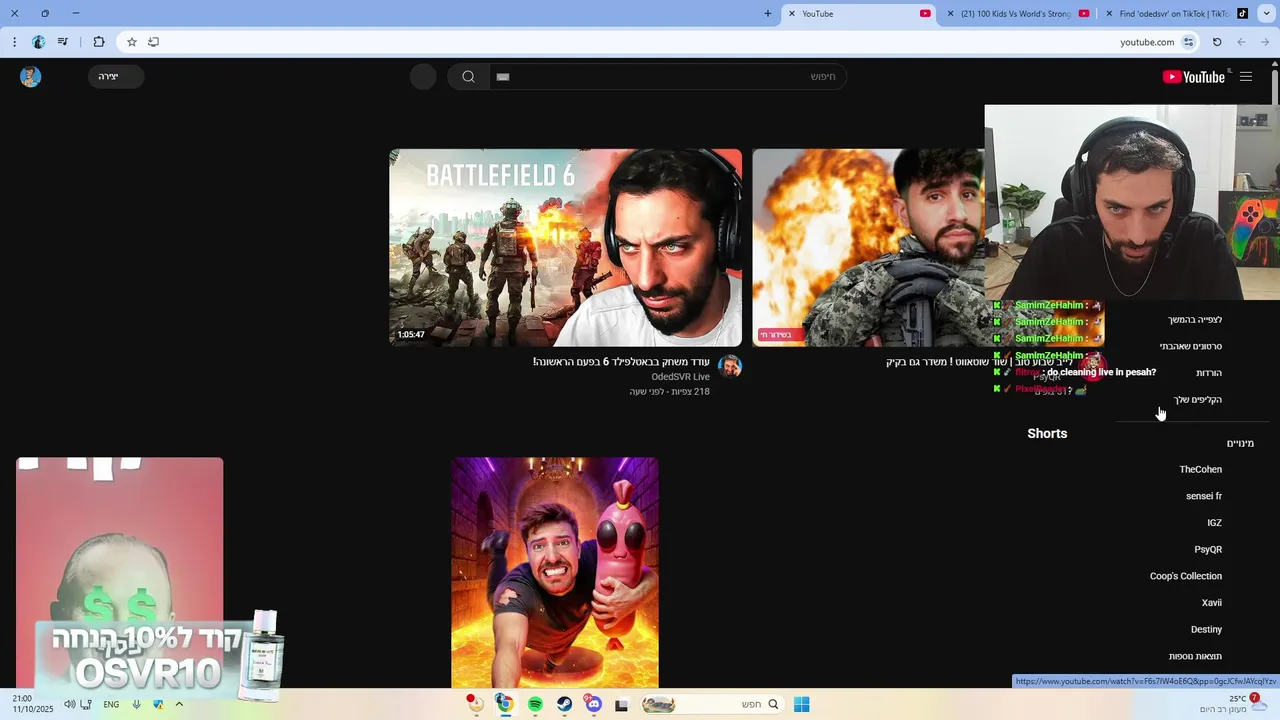Open the lava dungeon Short thumbnail
1280x720 pixels.
click(555, 572)
